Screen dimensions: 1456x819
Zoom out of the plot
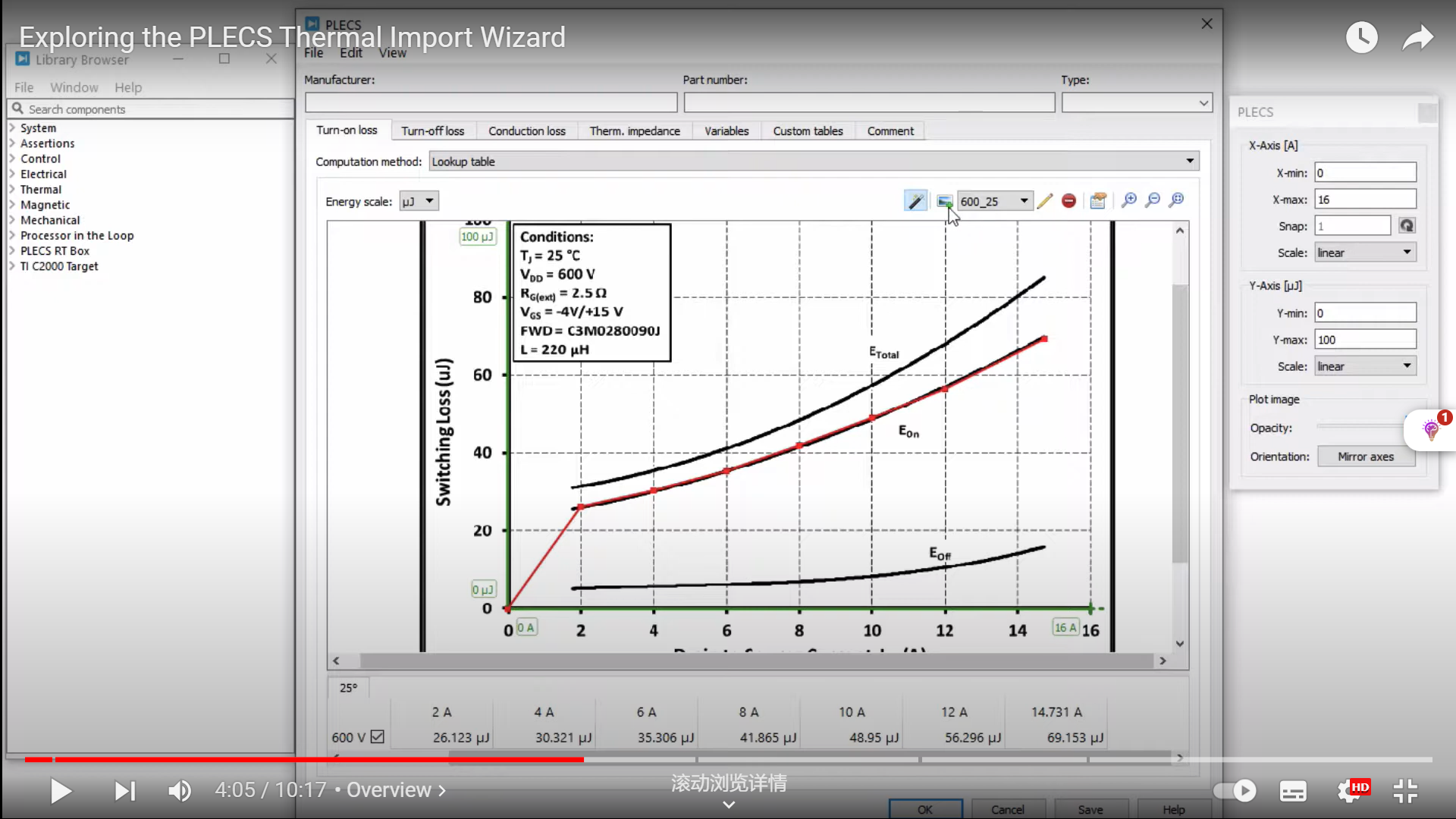1153,200
